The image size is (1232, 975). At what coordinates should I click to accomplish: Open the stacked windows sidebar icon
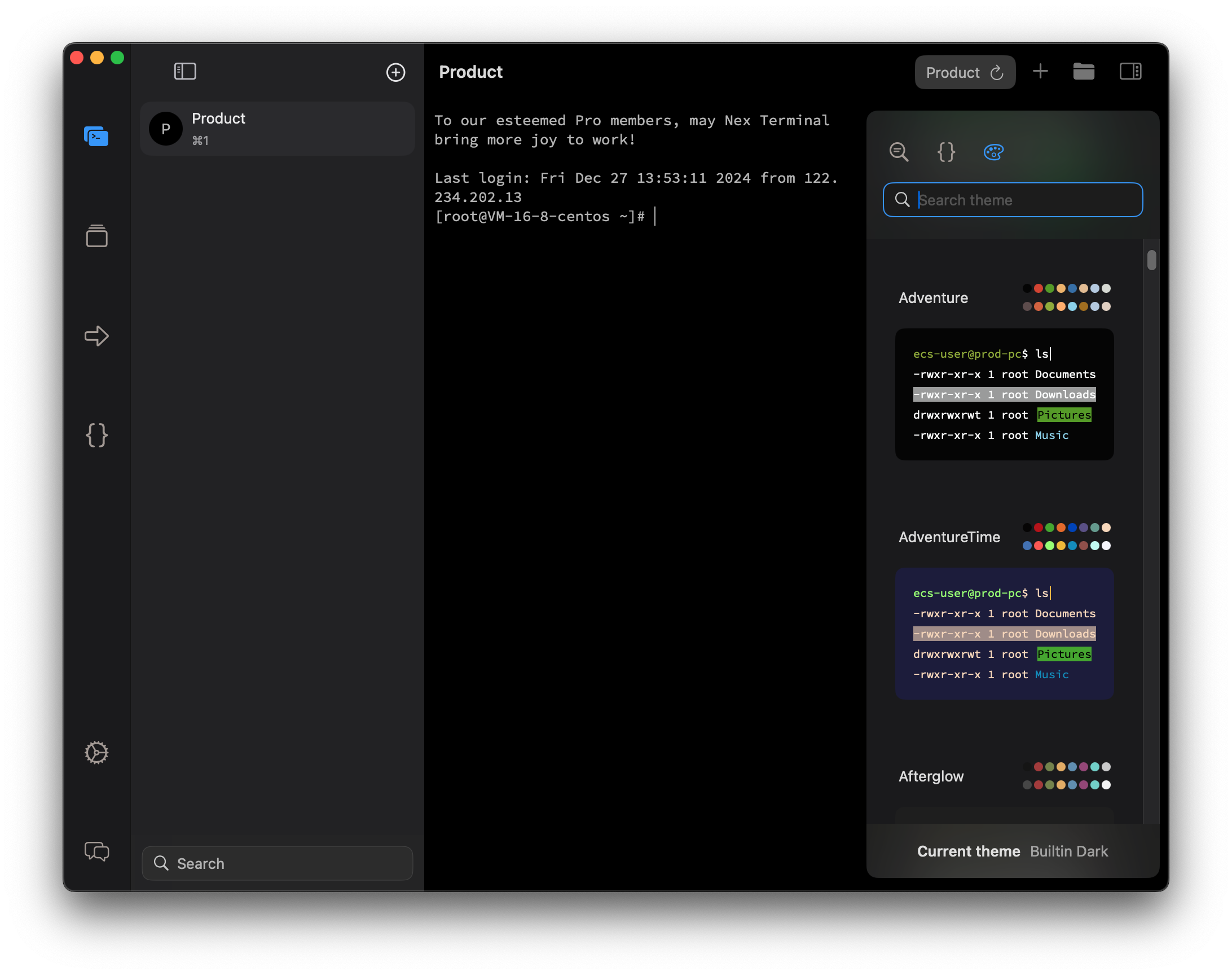click(96, 236)
